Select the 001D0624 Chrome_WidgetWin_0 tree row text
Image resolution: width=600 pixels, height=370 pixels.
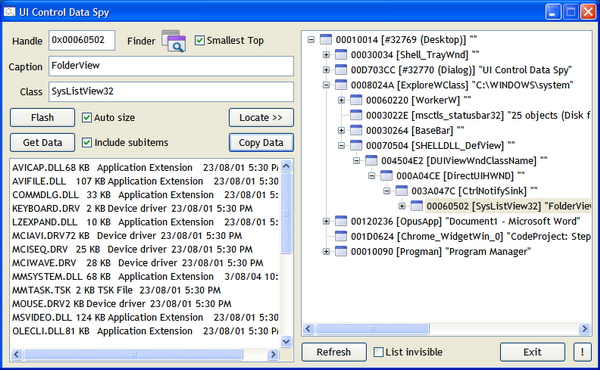(470, 236)
